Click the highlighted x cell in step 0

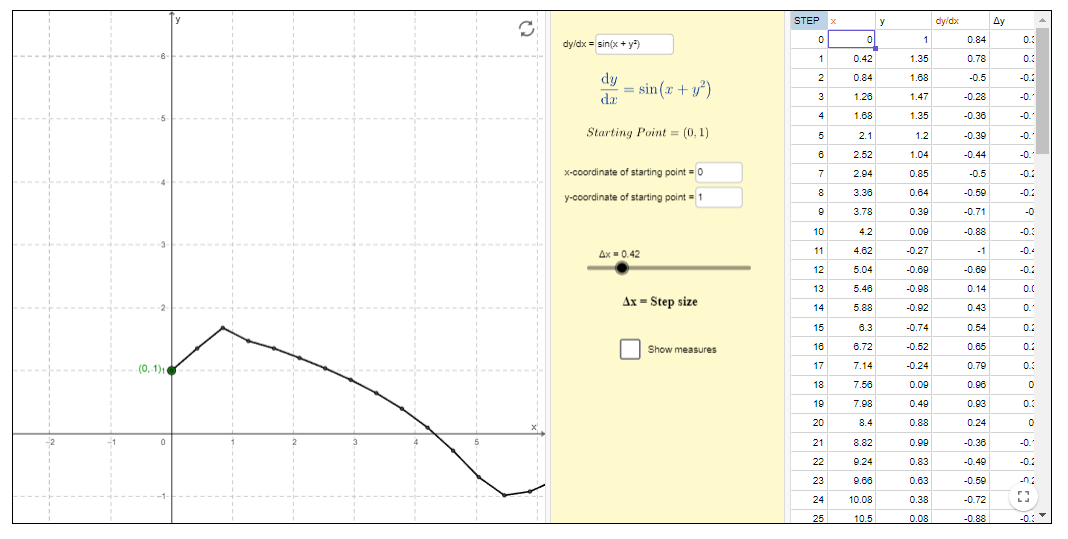point(851,40)
